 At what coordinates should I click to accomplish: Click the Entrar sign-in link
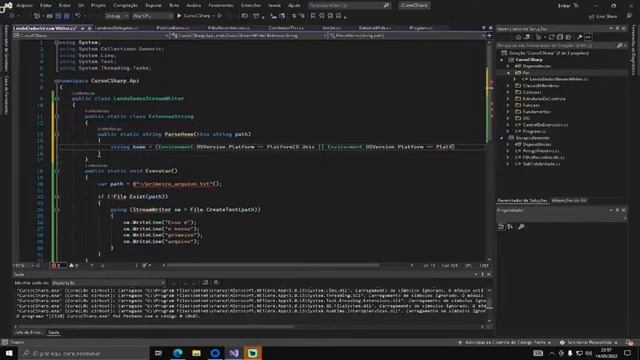(x=564, y=5)
